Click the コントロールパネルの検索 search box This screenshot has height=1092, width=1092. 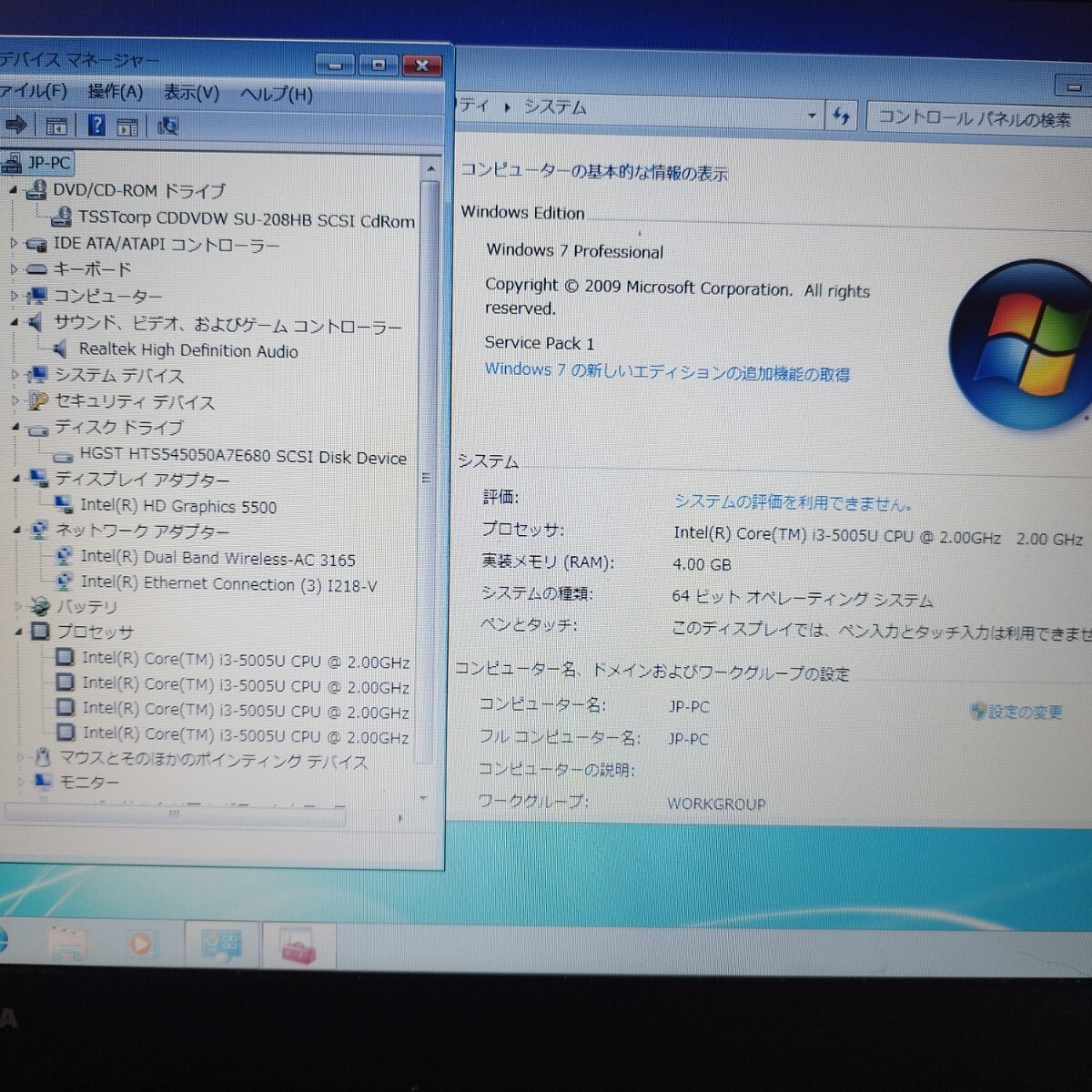point(976,116)
